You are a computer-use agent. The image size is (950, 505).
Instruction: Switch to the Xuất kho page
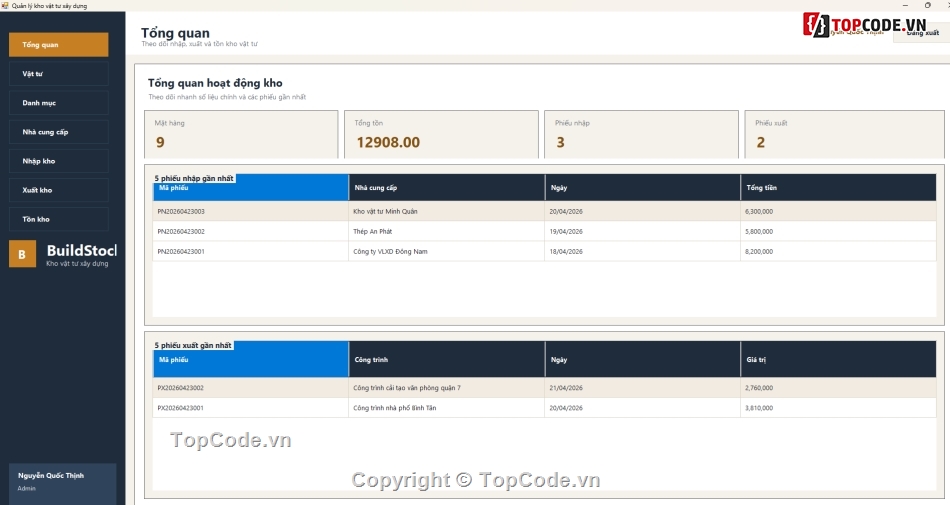(x=59, y=190)
